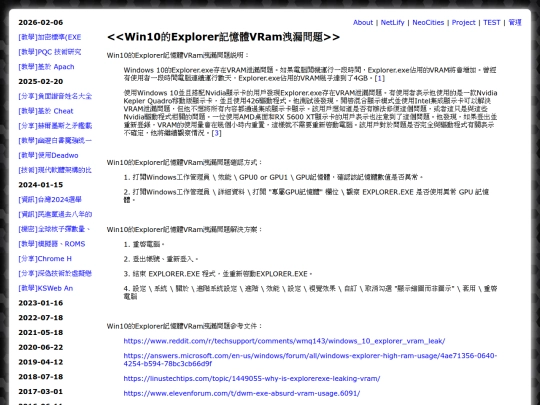Click the page title 'Win10的Explorer記憶體VRam洩漏問題'
Screen dimensions: 540x405
[224, 37]
